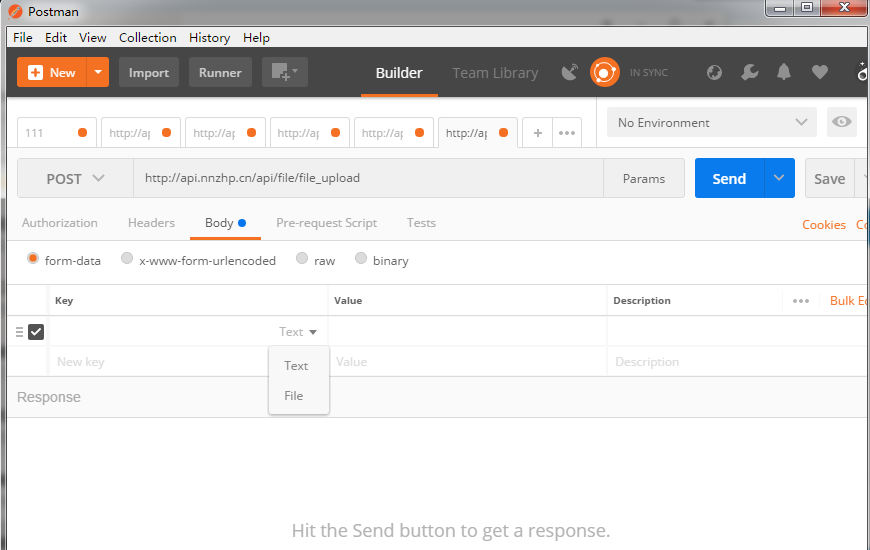The width and height of the screenshot is (870, 550).
Task: Click the Save button
Action: 829,178
